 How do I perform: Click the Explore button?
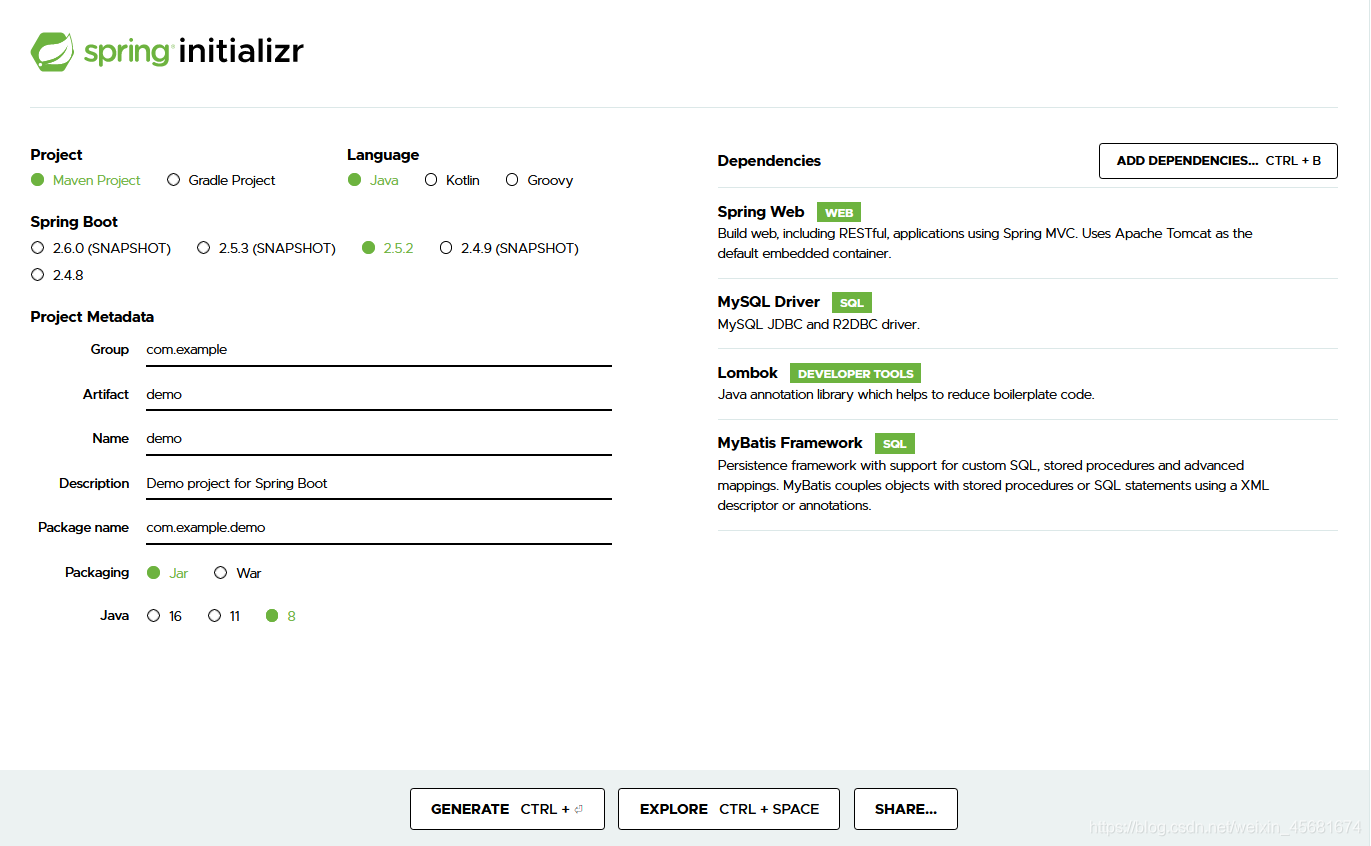coord(729,809)
